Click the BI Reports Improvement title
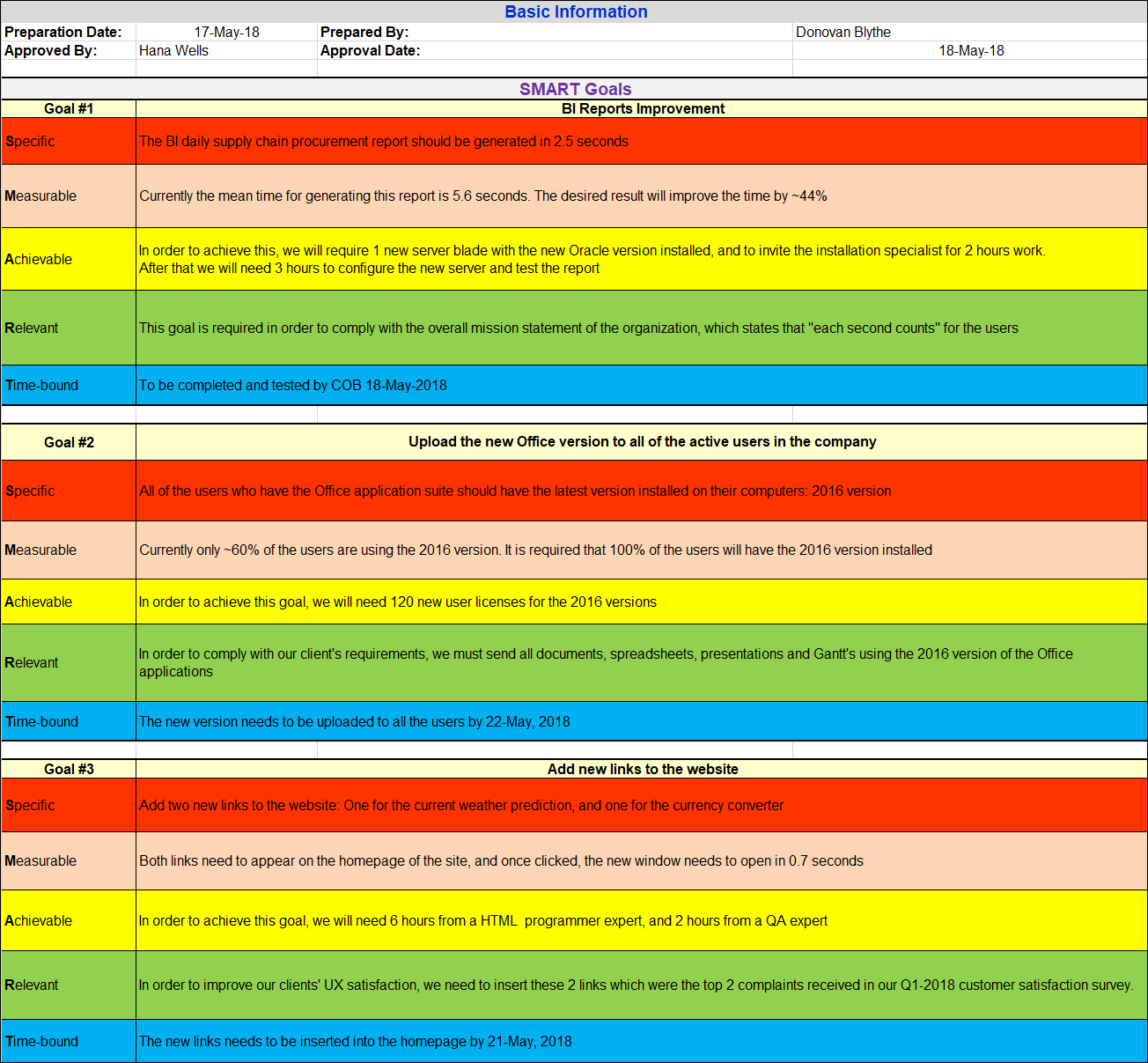 (642, 108)
